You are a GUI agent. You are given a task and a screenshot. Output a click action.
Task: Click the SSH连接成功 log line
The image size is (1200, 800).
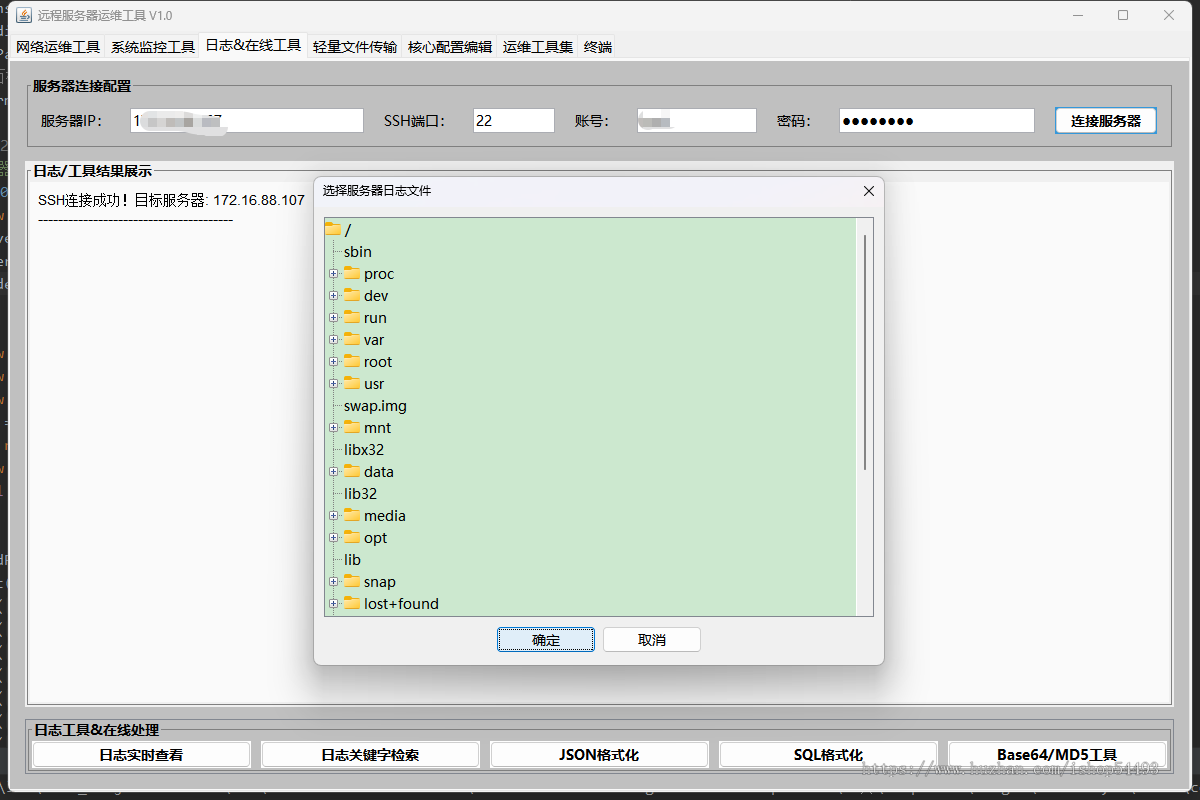tap(171, 200)
